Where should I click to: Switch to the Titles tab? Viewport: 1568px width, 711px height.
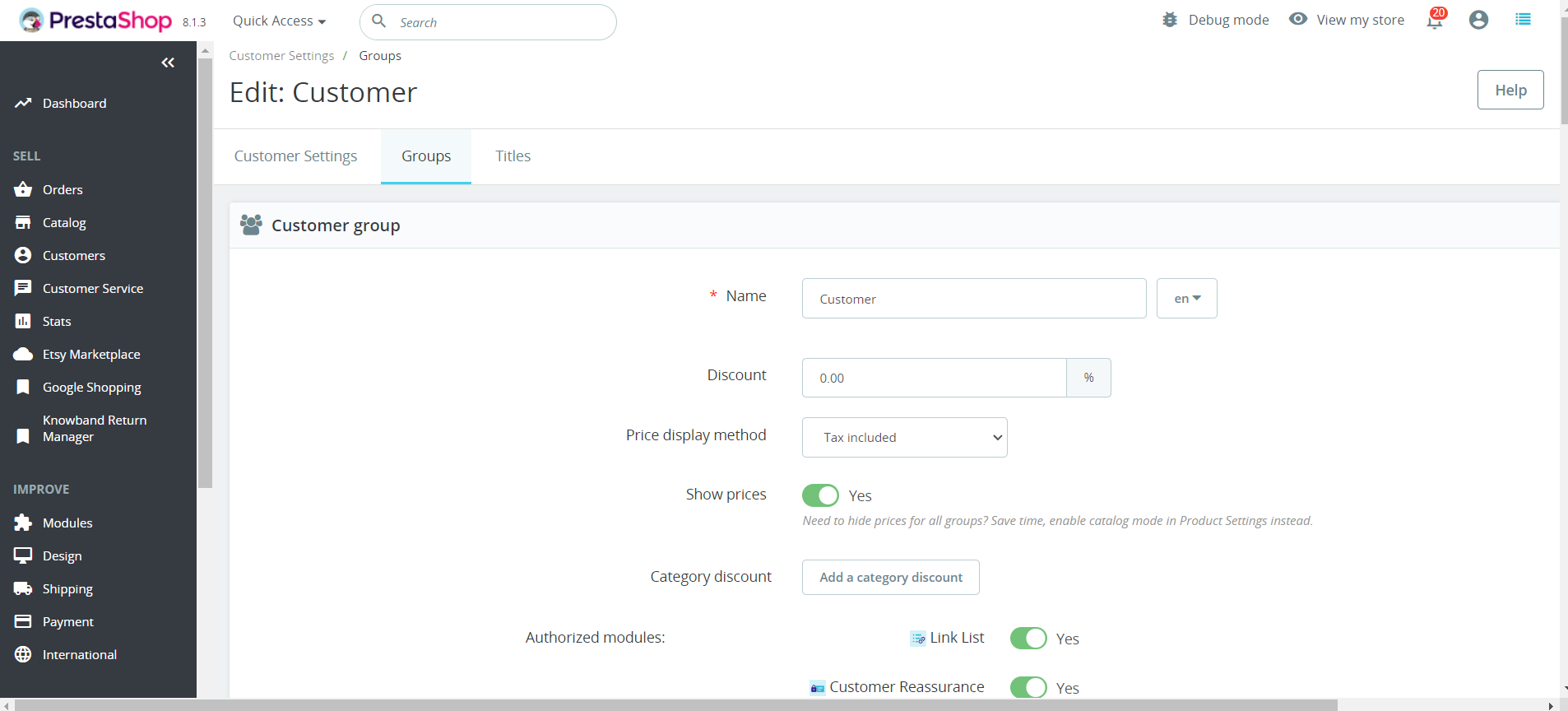[513, 156]
